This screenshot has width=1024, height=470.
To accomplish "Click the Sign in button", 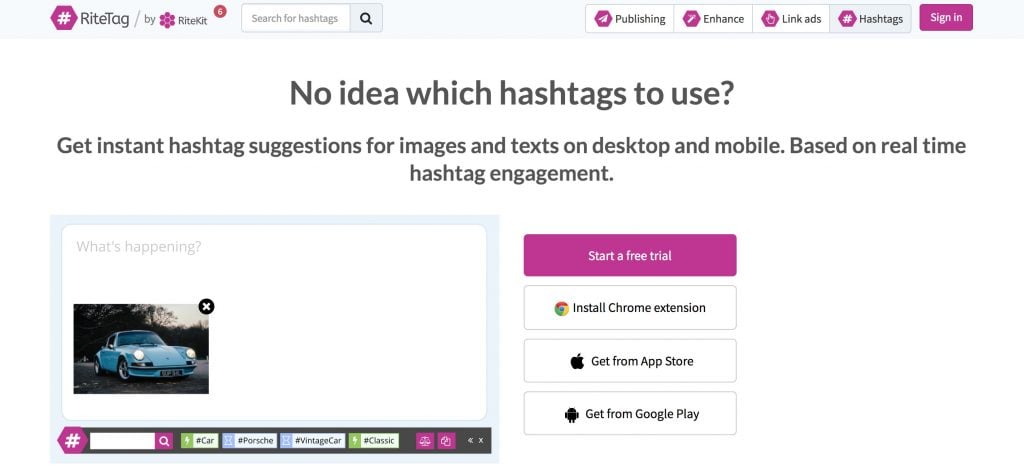I will pos(946,18).
